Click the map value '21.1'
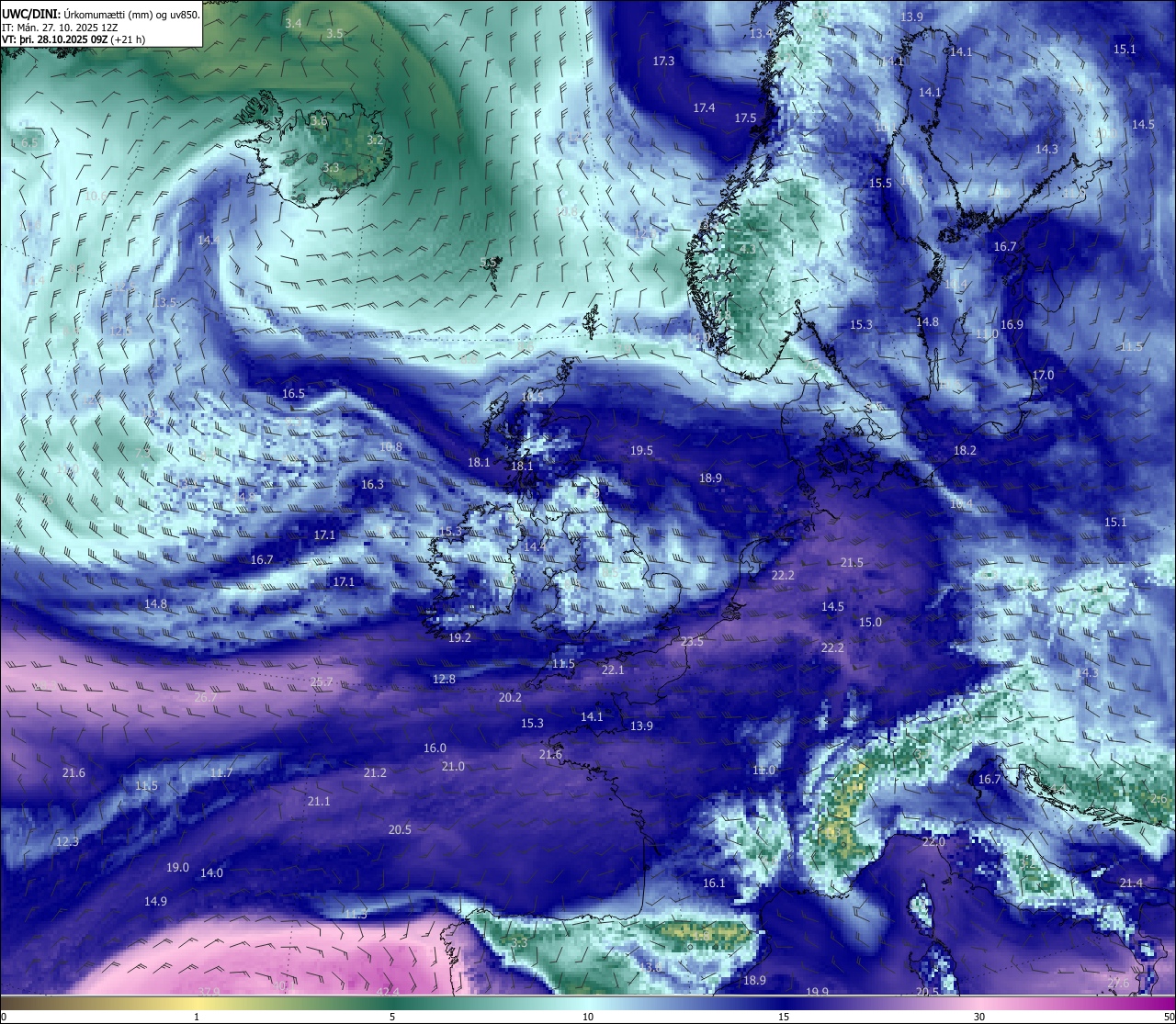Image resolution: width=1176 pixels, height=1024 pixels. coord(319,802)
